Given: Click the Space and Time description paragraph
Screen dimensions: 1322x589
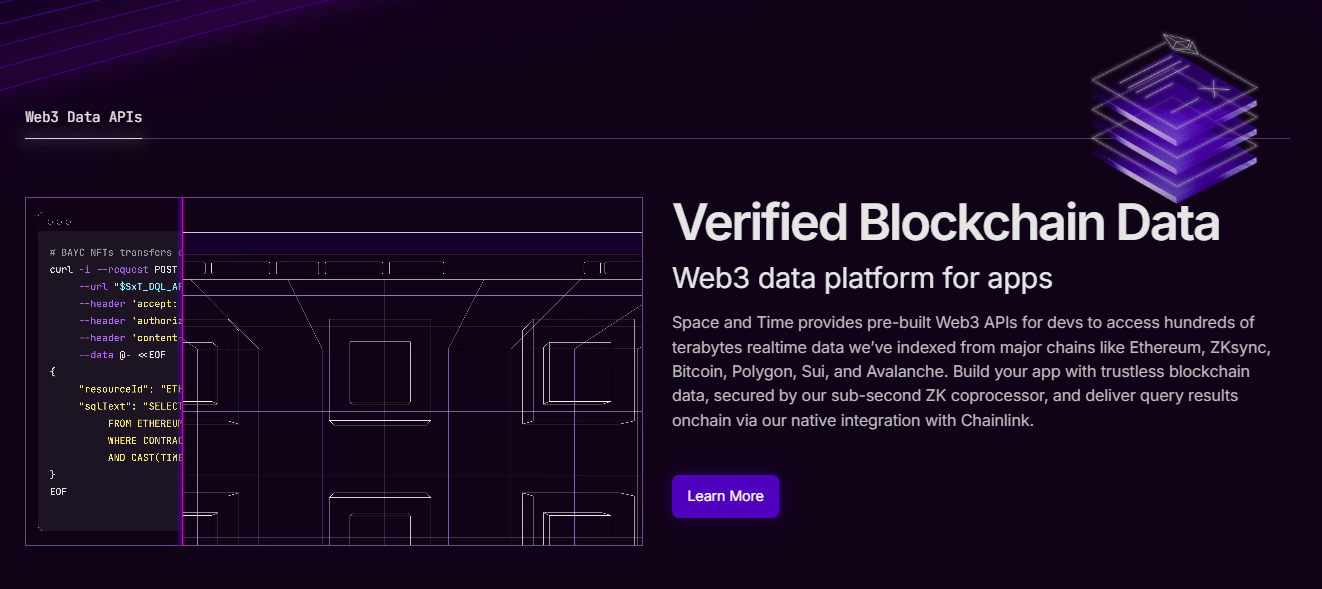Looking at the screenshot, I should 970,371.
